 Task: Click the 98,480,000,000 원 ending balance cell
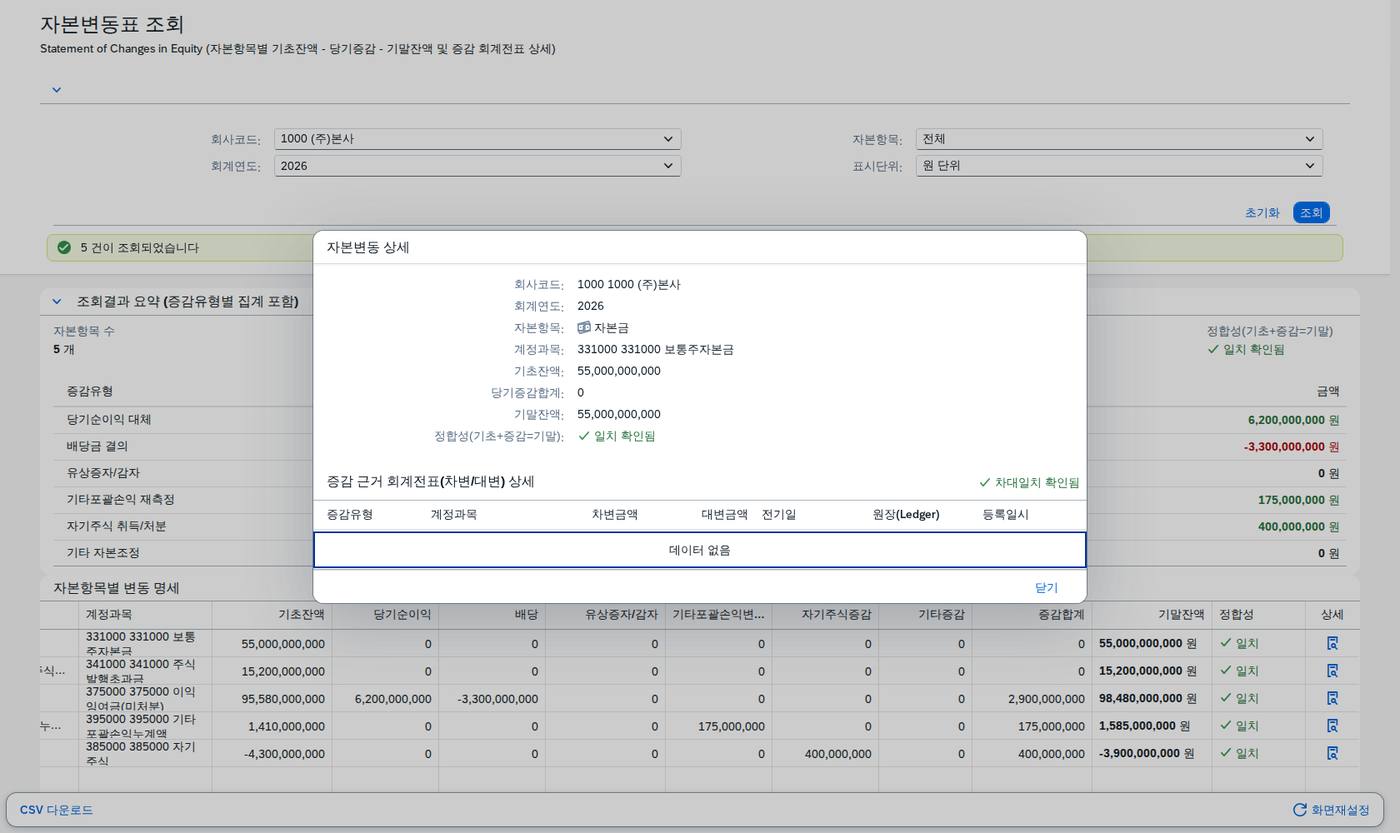point(1148,699)
